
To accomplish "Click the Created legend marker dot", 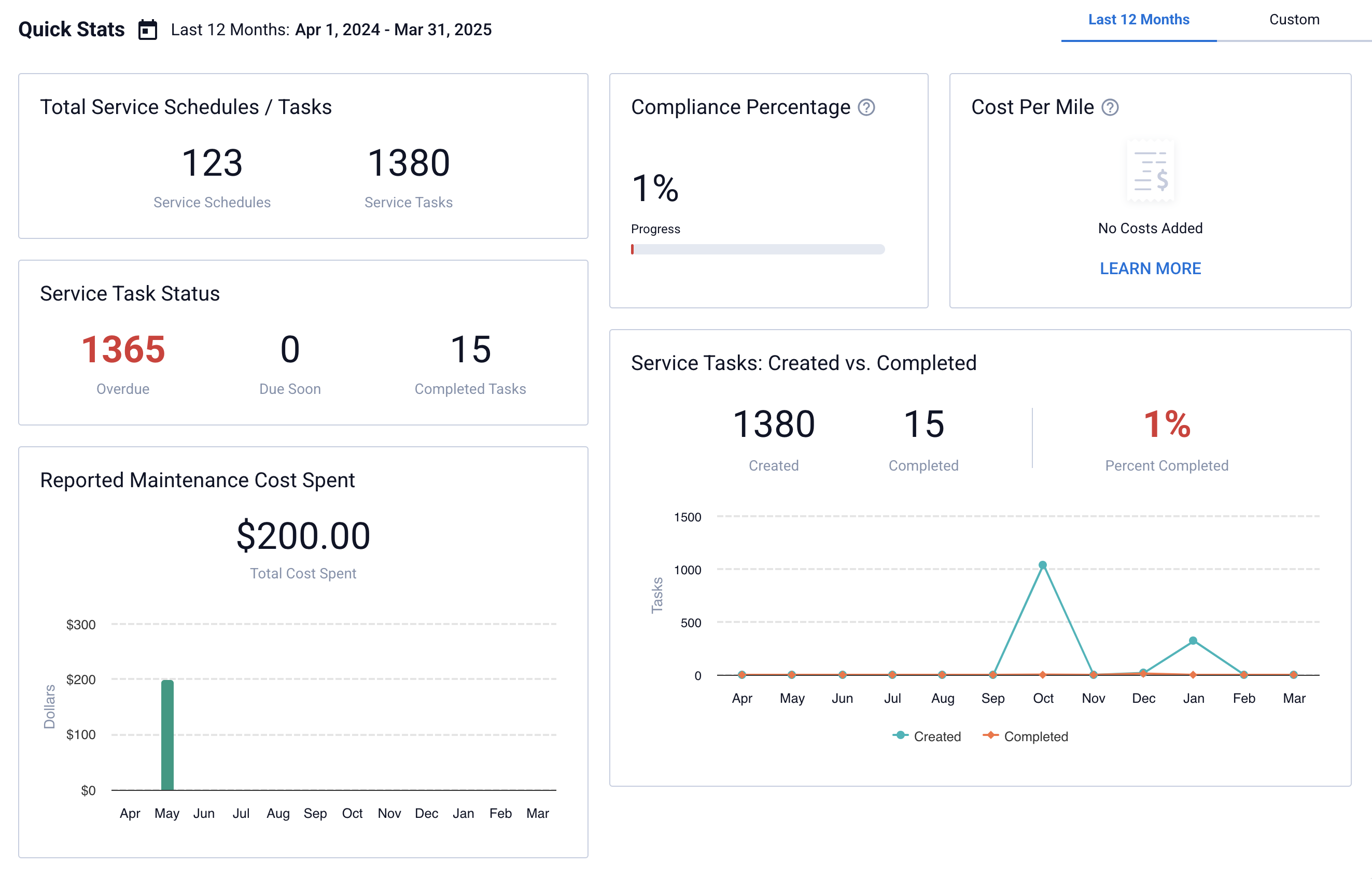I will tap(900, 736).
